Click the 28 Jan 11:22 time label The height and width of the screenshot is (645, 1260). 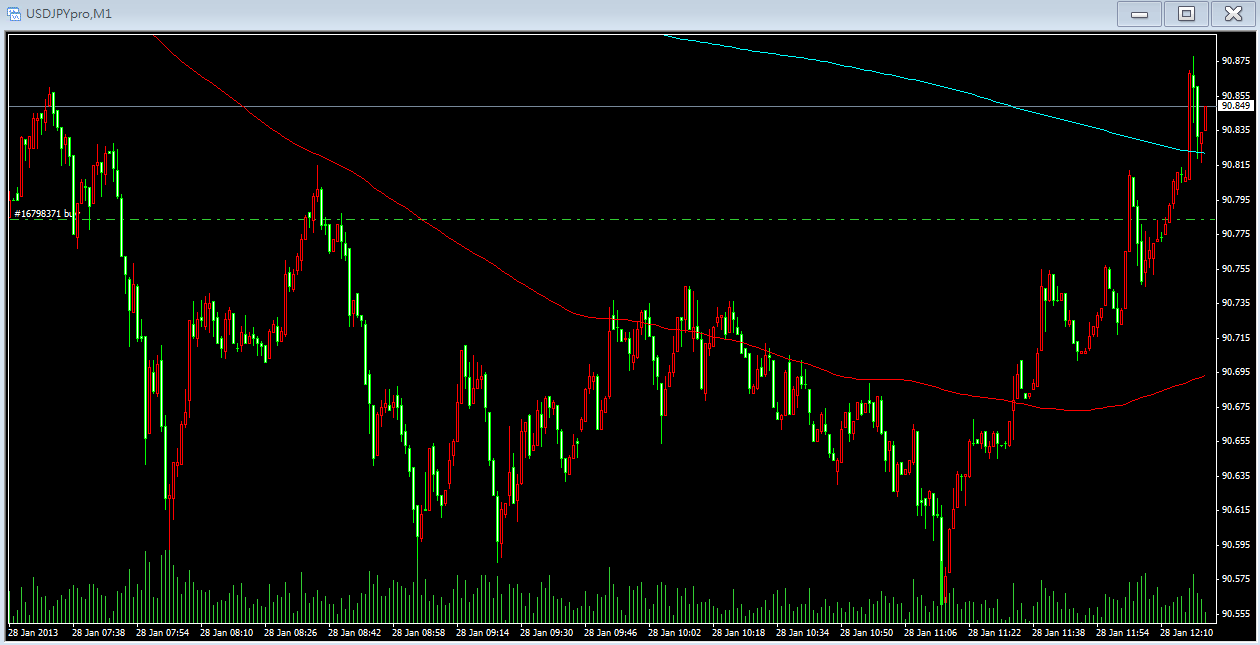[x=995, y=633]
